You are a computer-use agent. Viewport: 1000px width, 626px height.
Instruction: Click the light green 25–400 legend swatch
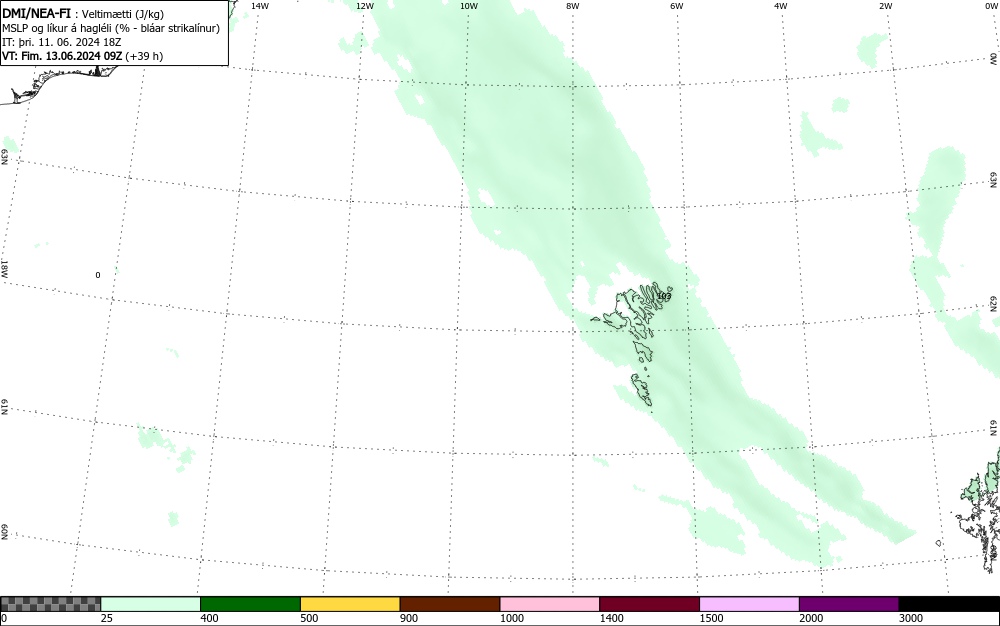[151, 604]
